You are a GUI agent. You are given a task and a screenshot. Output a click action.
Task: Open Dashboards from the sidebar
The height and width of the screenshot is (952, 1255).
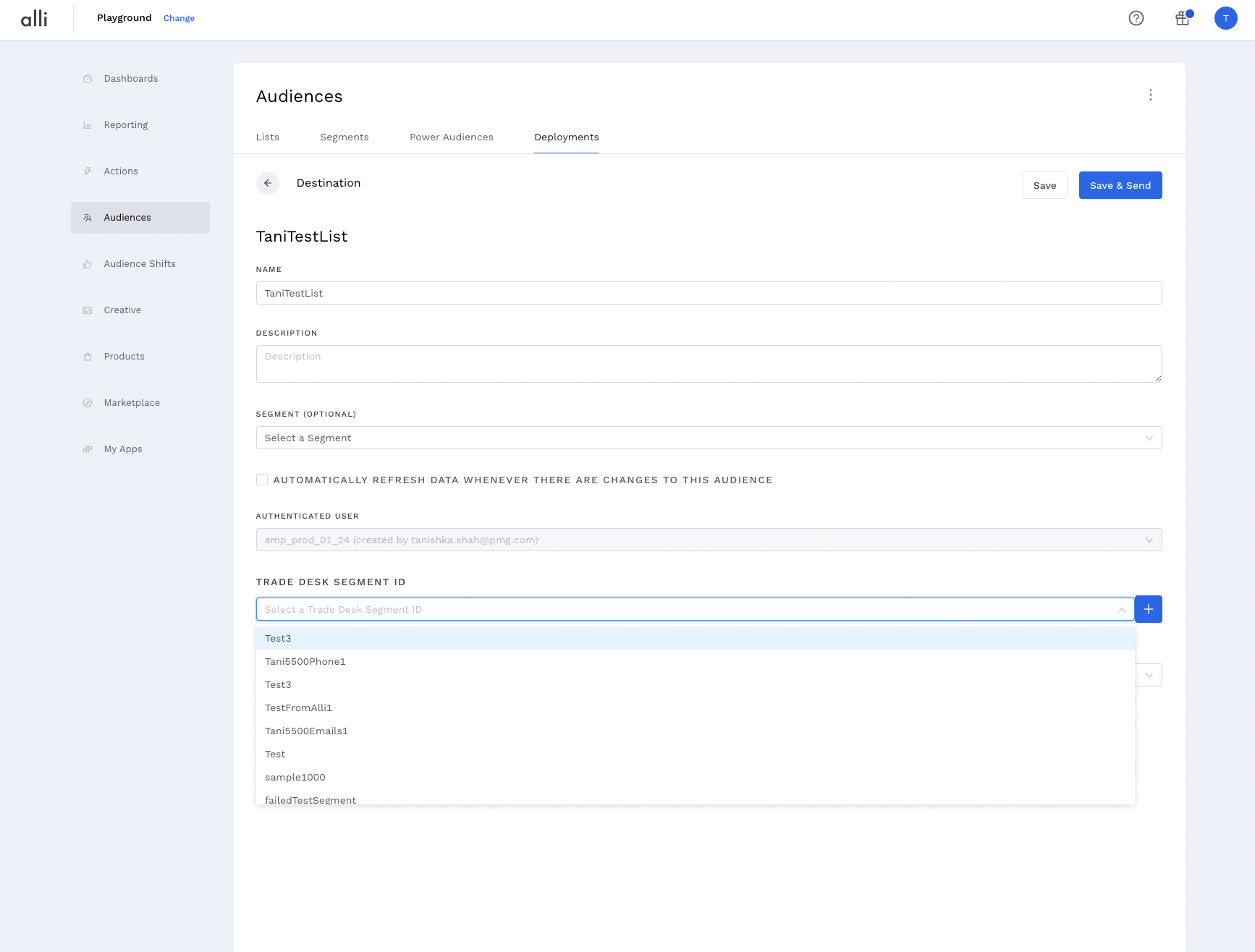130,79
